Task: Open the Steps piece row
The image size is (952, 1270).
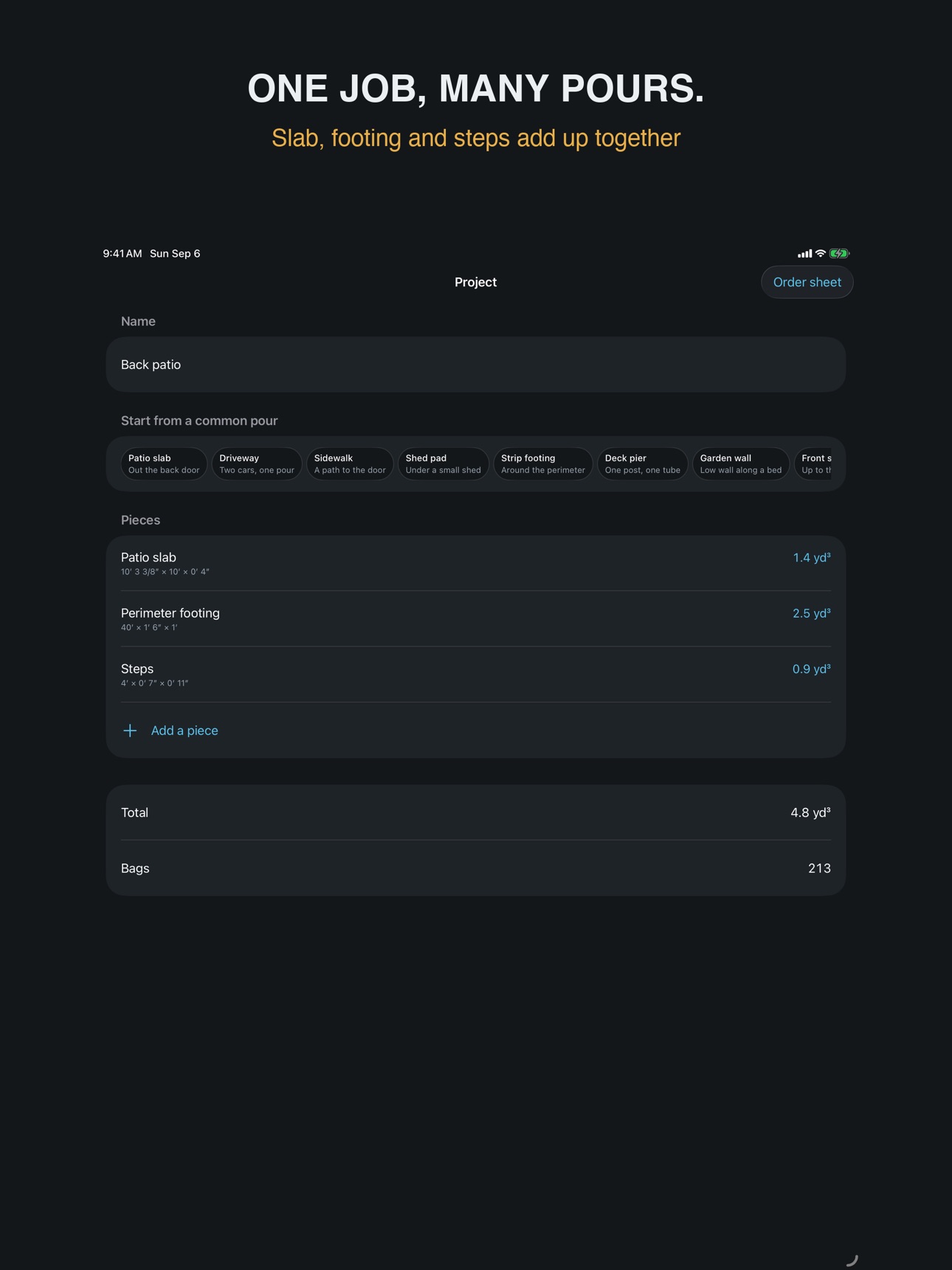Action: (476, 674)
